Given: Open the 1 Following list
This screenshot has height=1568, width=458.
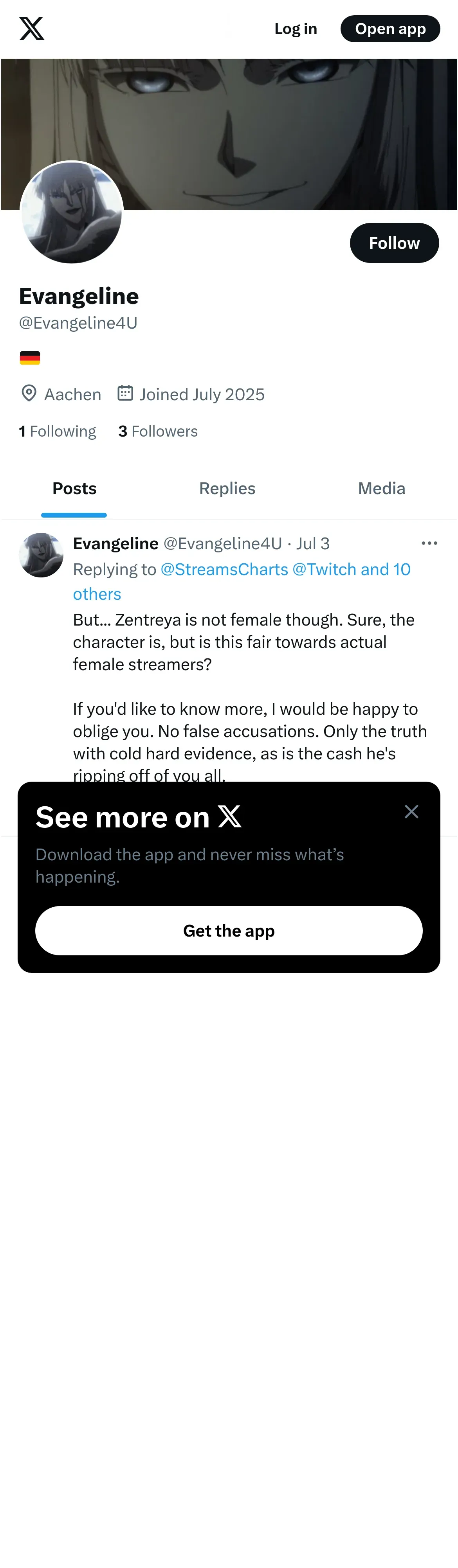Looking at the screenshot, I should click(58, 432).
